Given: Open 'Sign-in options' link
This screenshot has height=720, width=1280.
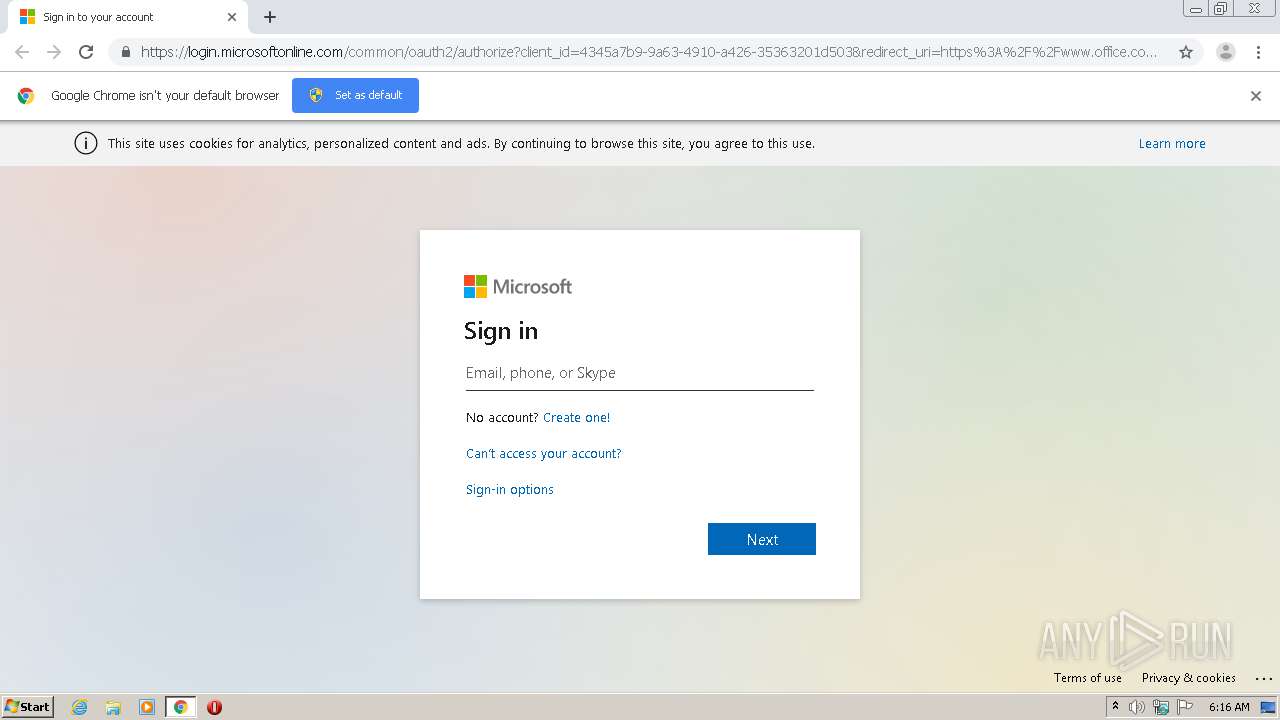Looking at the screenshot, I should (509, 490).
